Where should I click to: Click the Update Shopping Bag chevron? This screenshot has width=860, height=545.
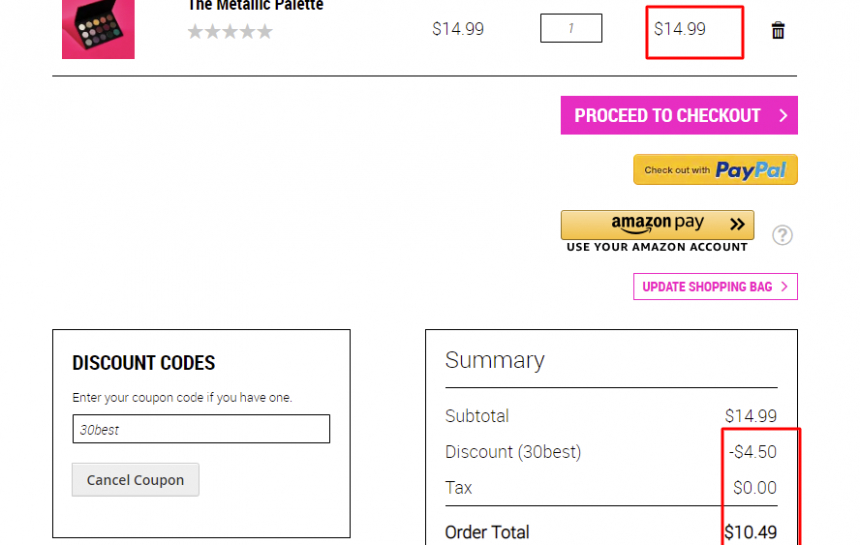[x=784, y=286]
